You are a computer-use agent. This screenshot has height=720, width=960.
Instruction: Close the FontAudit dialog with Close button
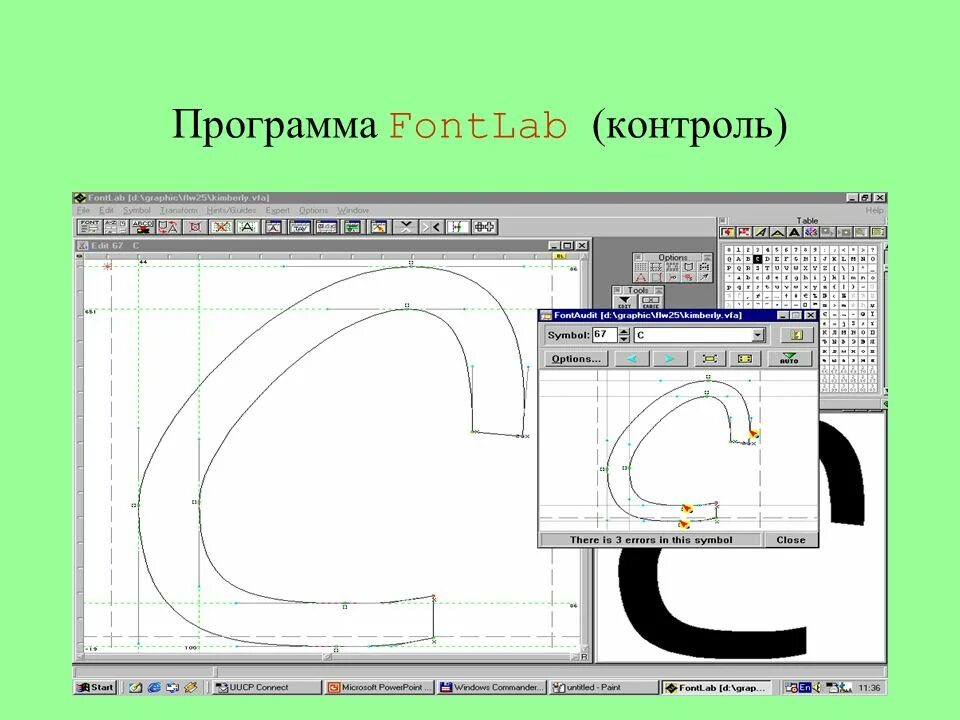[790, 540]
